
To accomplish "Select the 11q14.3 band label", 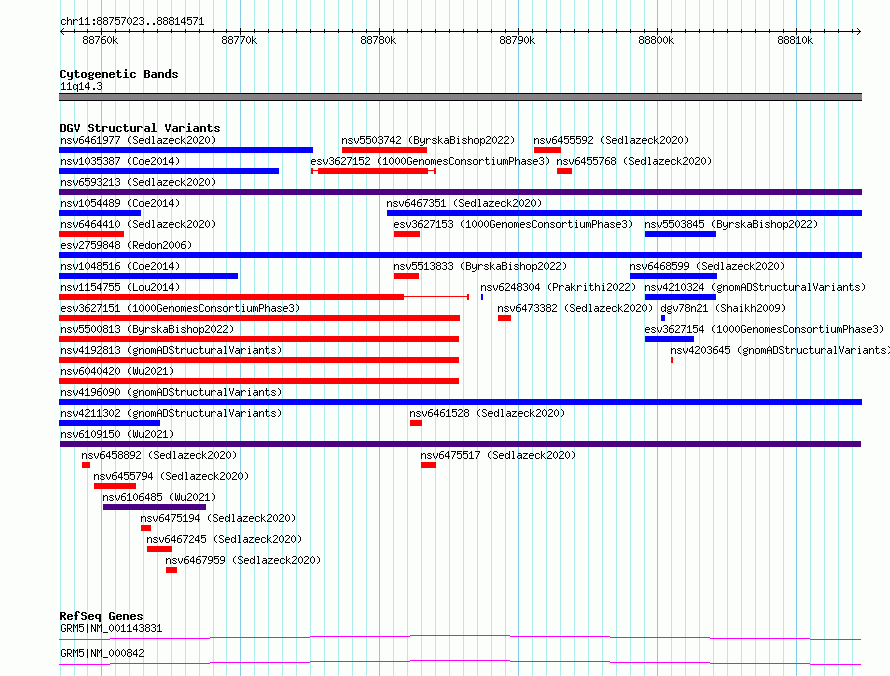I will click(81, 86).
